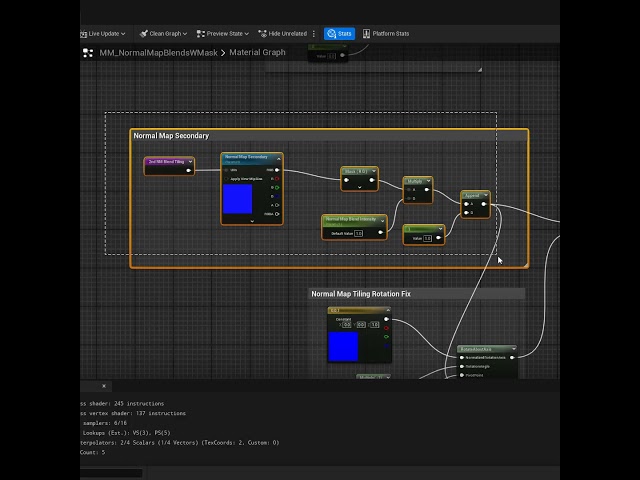
Task: Collapse the 0,0,1 constant vector node
Action: pyautogui.click(x=388, y=310)
